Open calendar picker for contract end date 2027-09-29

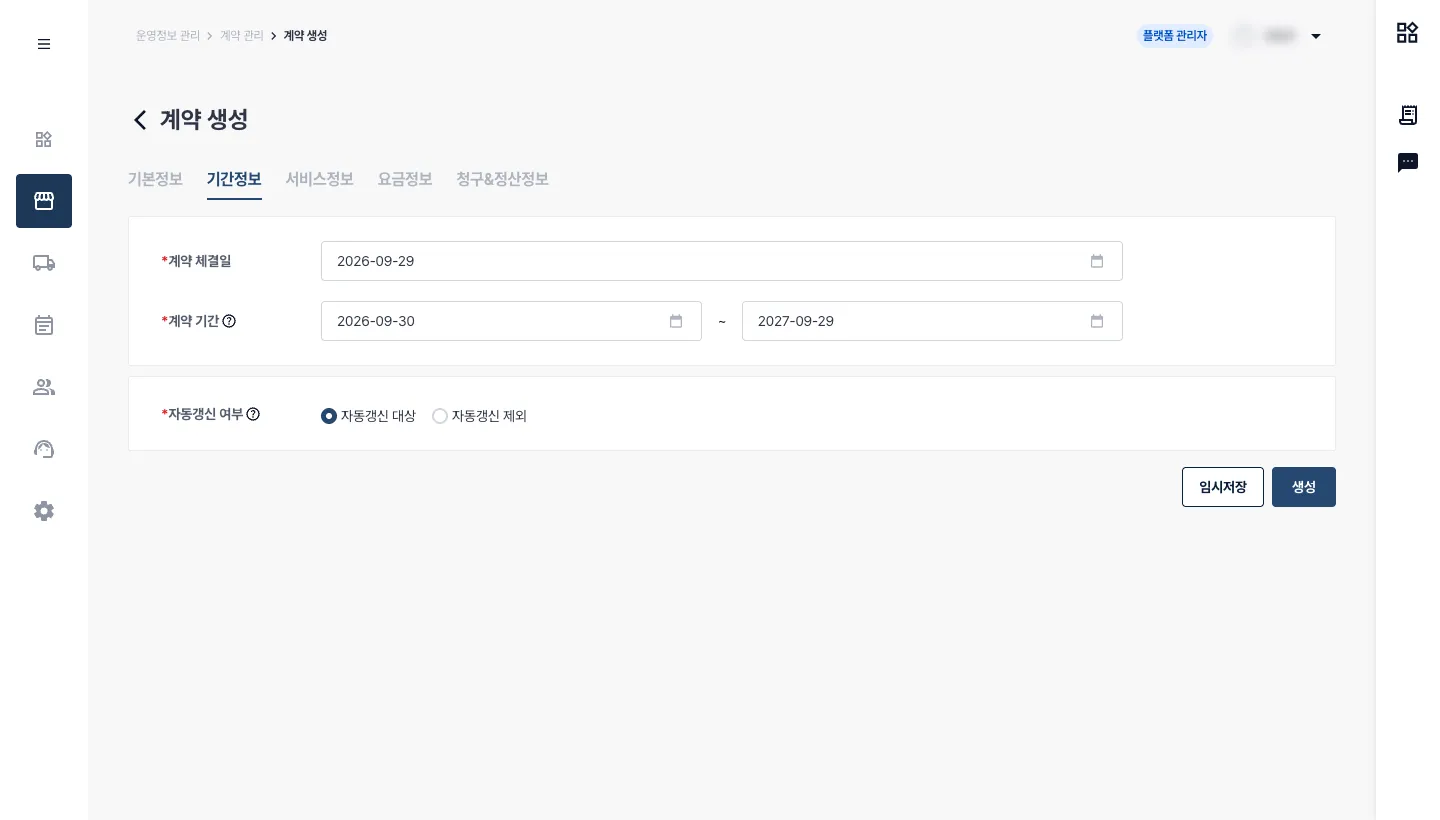[1097, 321]
